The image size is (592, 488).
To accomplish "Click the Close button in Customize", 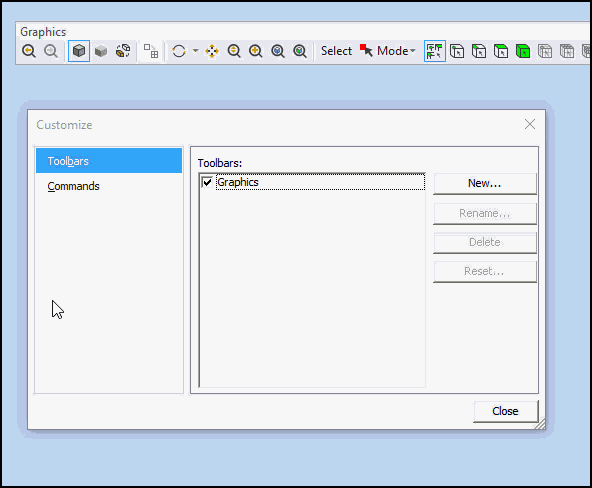I will point(506,411).
